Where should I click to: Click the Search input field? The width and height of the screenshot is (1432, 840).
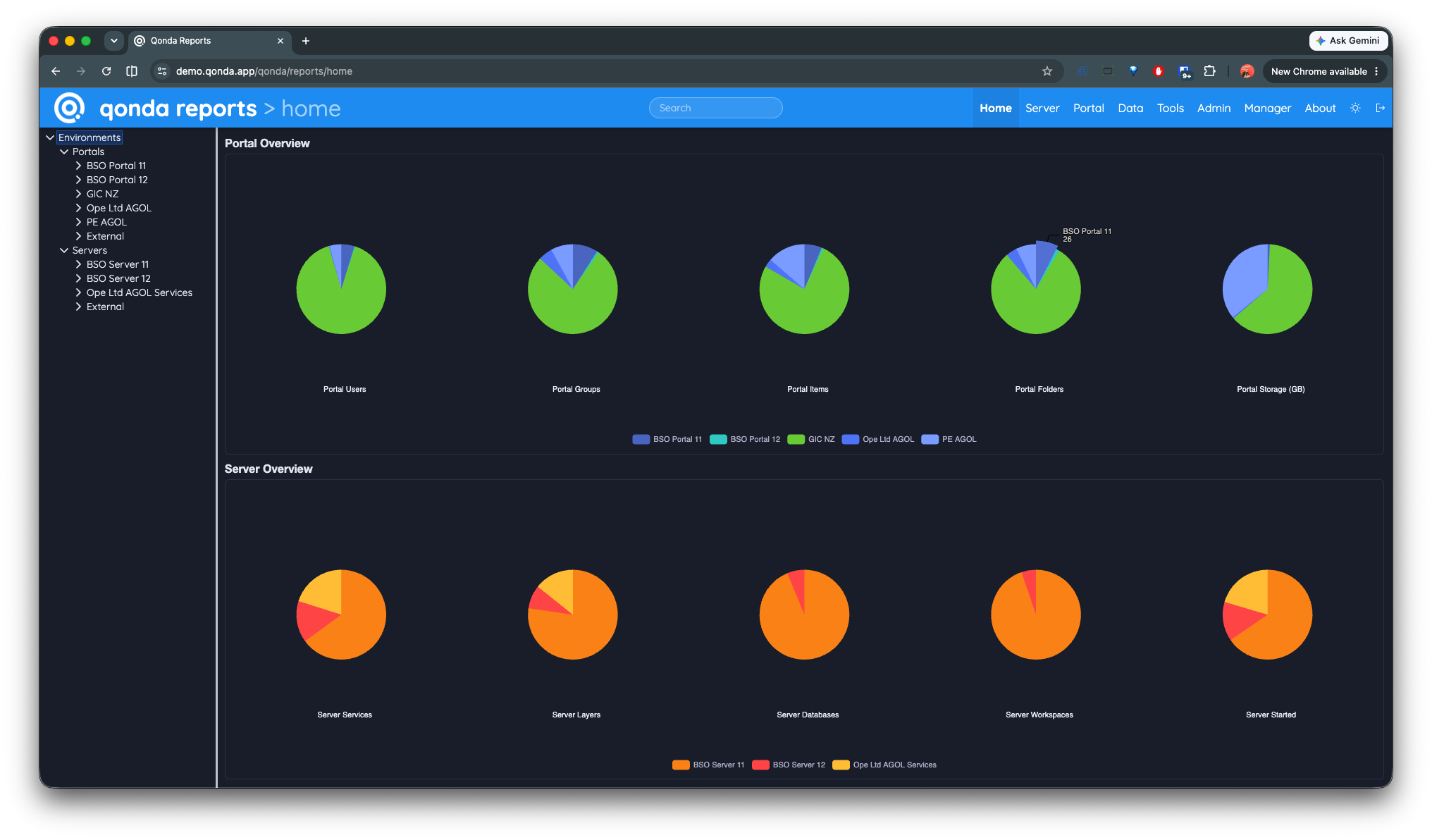point(715,108)
